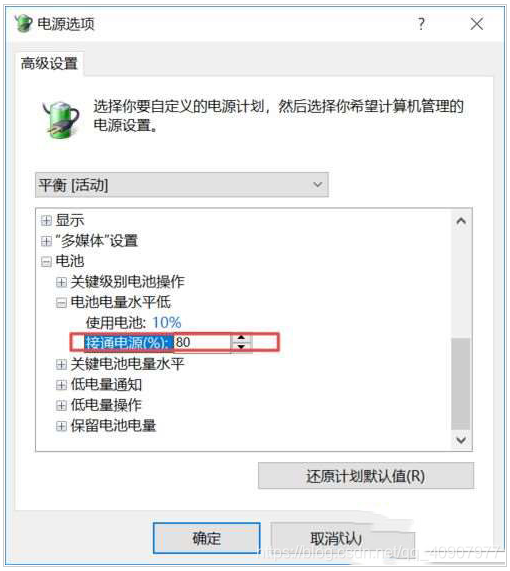Expand the 保留电池电量 node

[x=61, y=426]
